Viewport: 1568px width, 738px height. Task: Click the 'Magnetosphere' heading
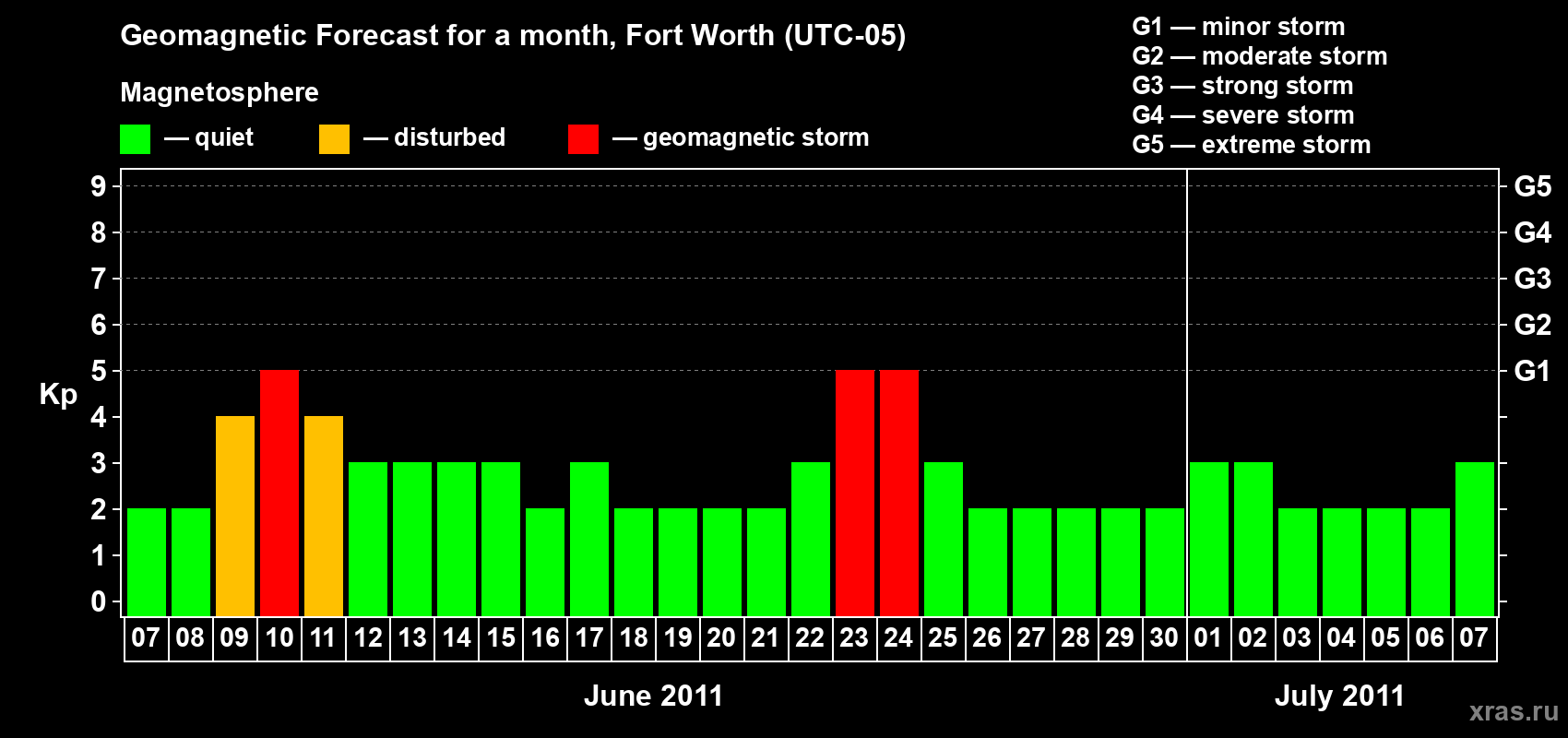[220, 93]
